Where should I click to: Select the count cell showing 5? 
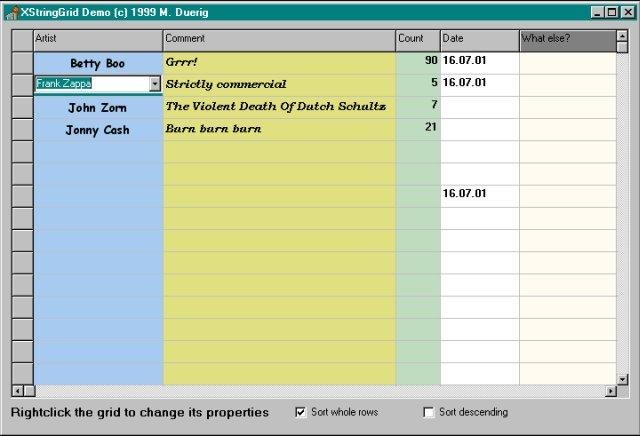point(418,85)
